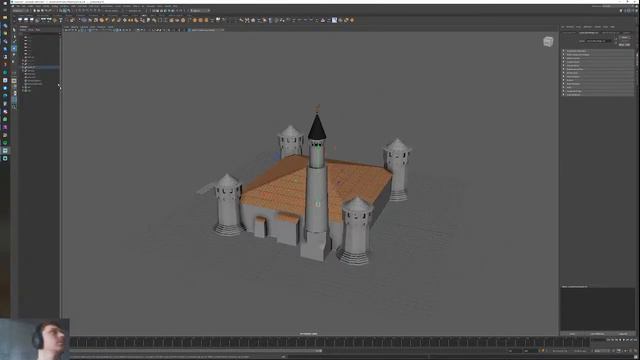
Task: Open the File menu in main menu bar
Action: tap(17, 6)
